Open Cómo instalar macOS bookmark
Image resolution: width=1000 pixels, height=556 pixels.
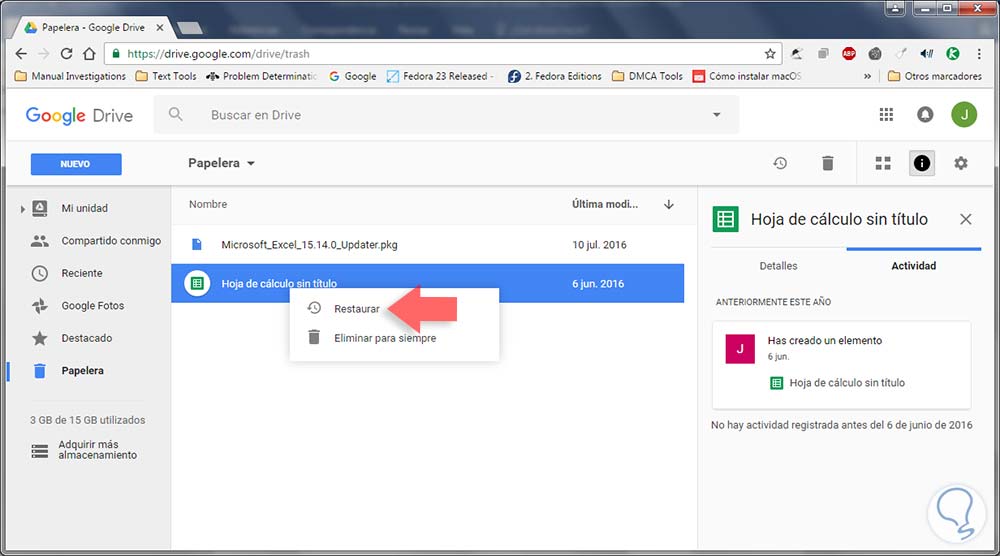click(747, 76)
